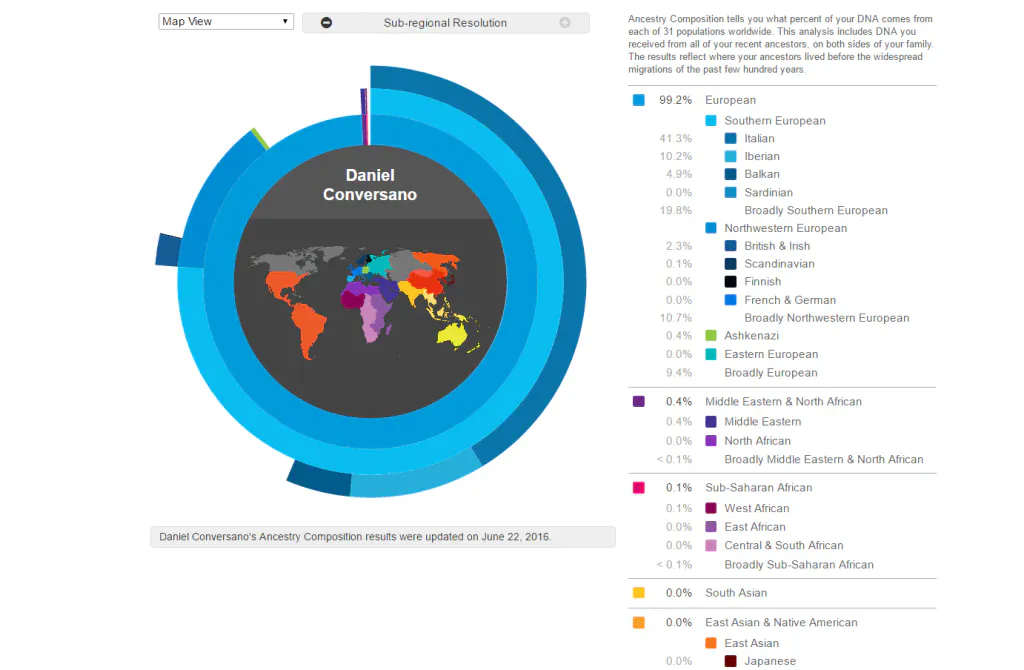Click the European color swatch
Screen dimensions: 1024x670
[639, 100]
